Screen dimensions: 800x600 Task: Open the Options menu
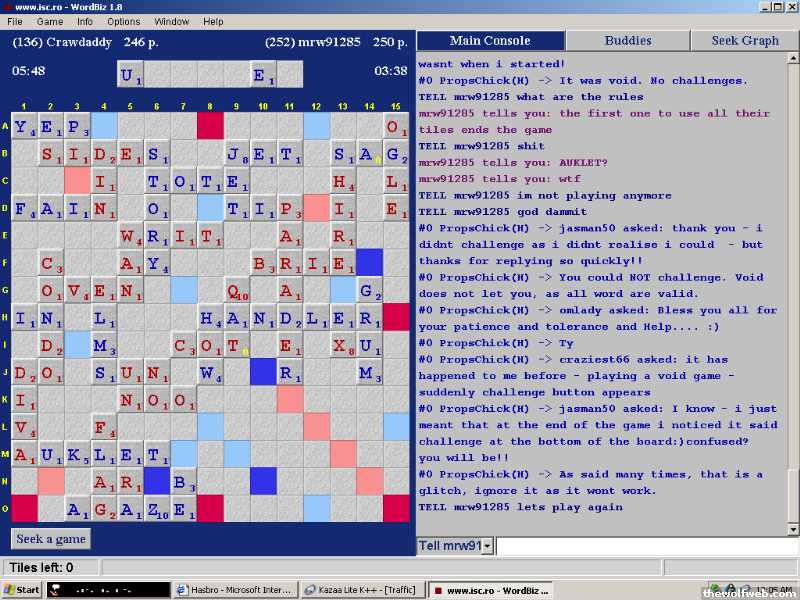point(124,21)
